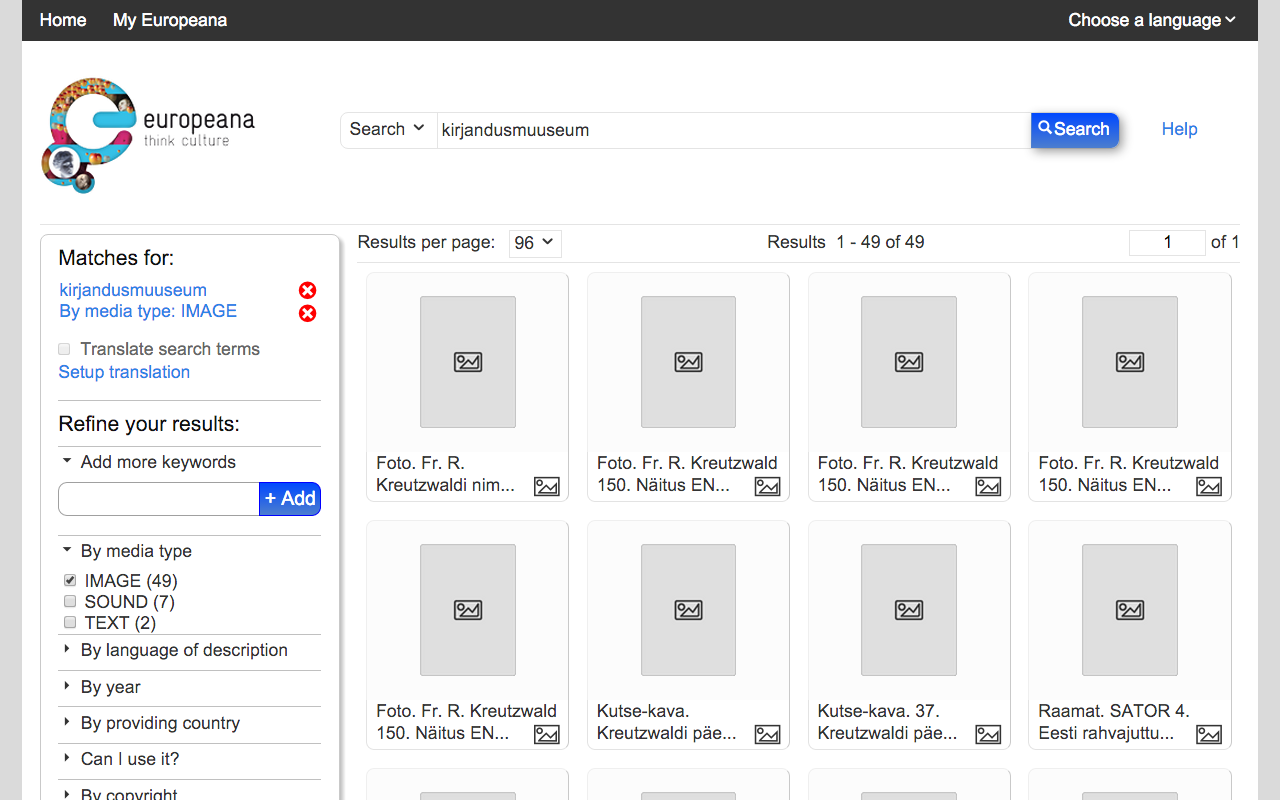Click image type icon on Raamat. SATOR 4. card
This screenshot has height=800, width=1280.
1209,734
